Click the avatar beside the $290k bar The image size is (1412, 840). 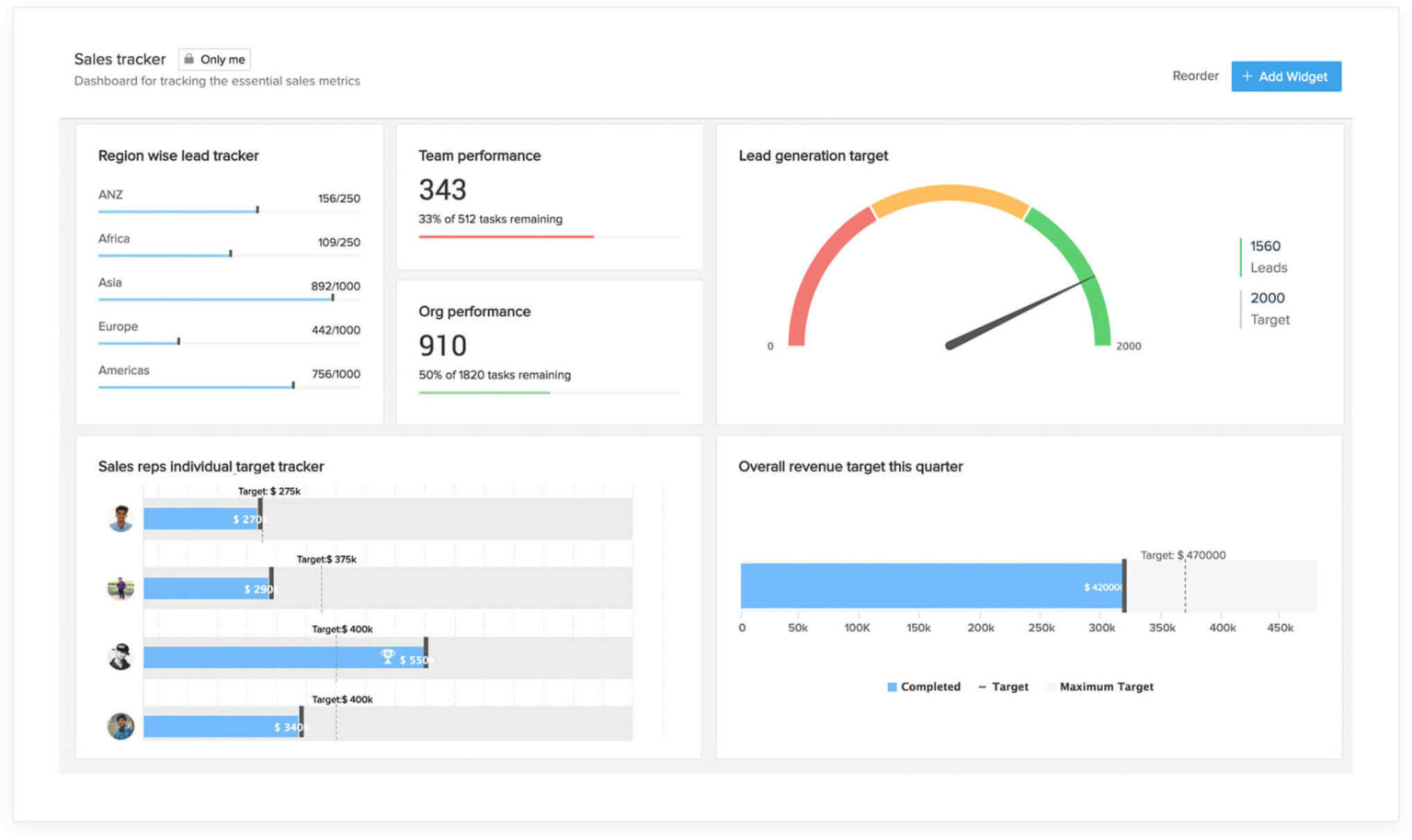(120, 587)
